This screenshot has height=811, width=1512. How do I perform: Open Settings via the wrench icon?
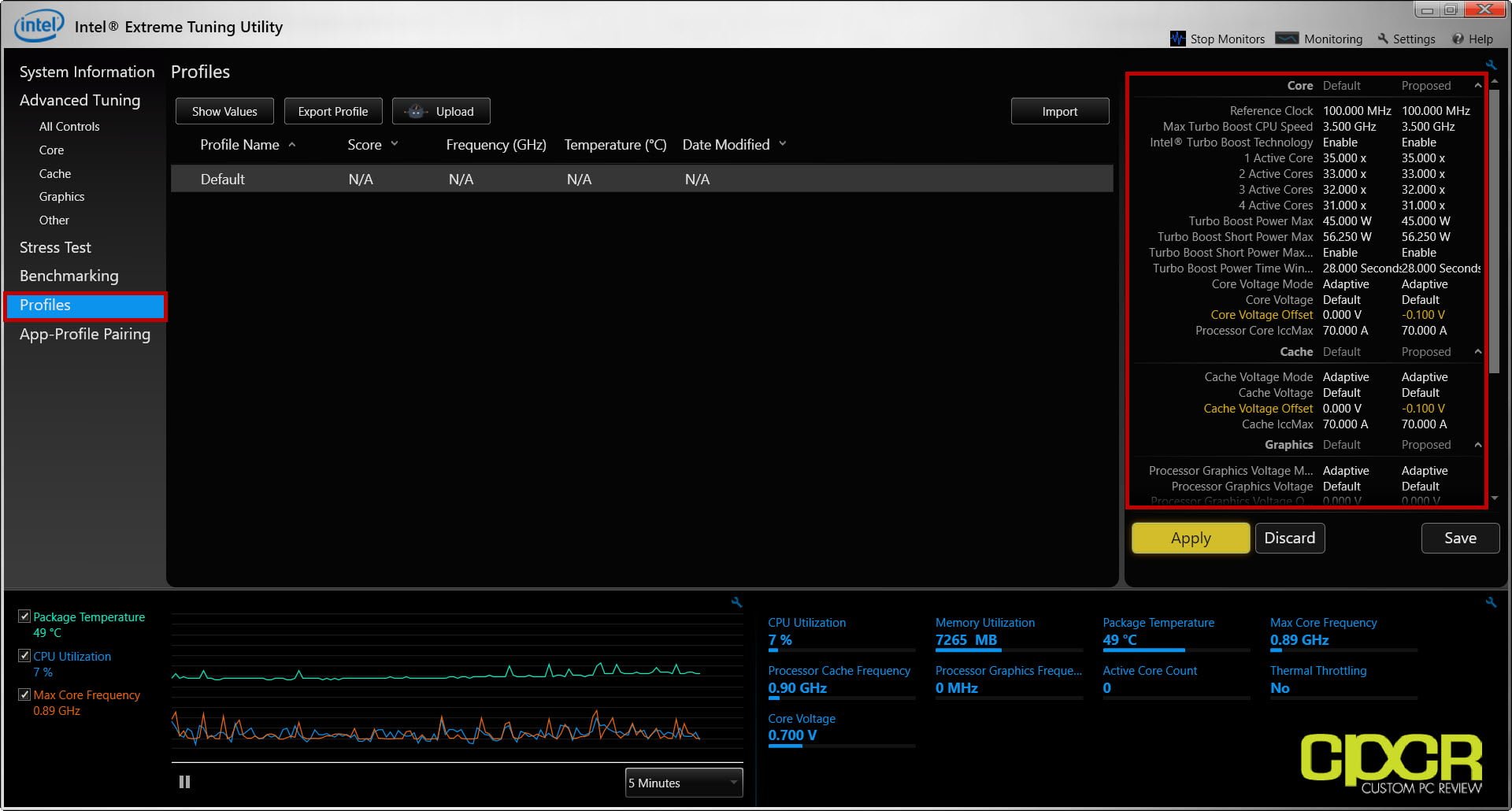click(x=1383, y=39)
